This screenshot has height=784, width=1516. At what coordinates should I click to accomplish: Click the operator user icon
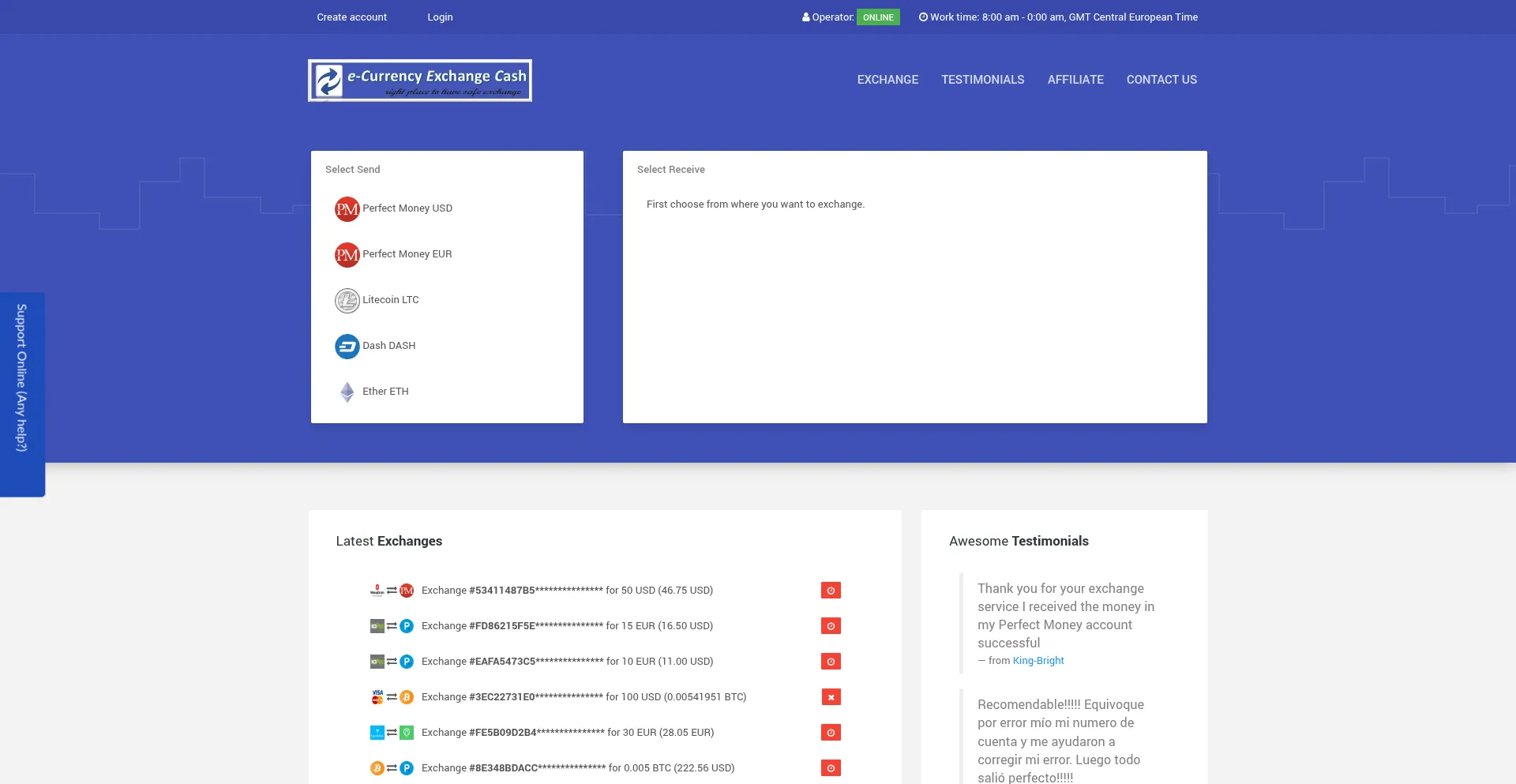(x=806, y=17)
